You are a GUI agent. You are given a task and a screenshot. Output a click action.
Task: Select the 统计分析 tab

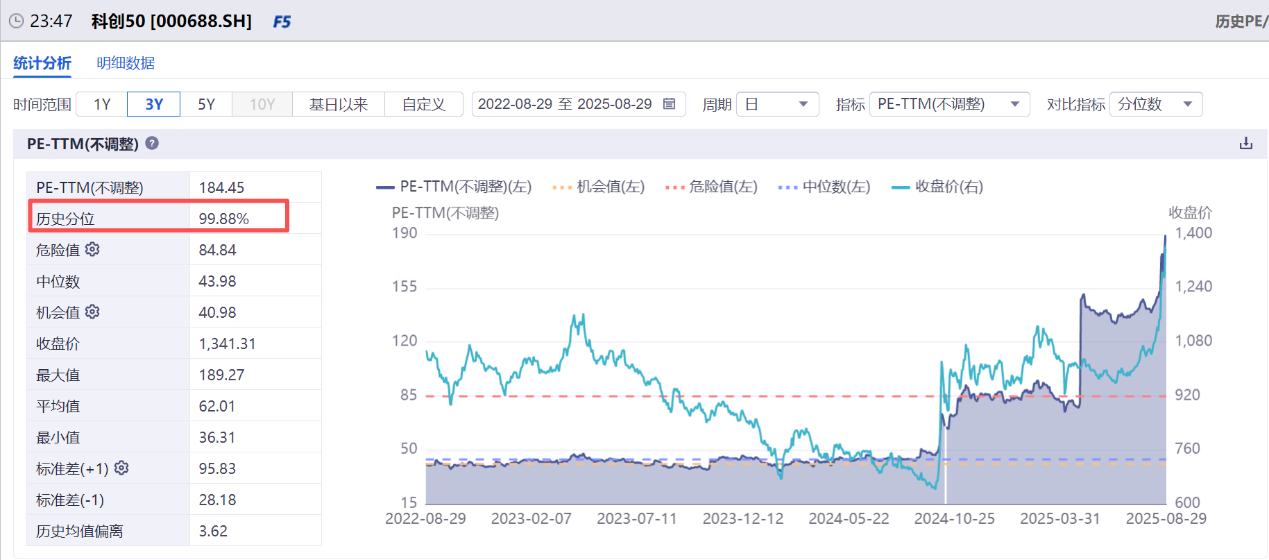click(42, 63)
